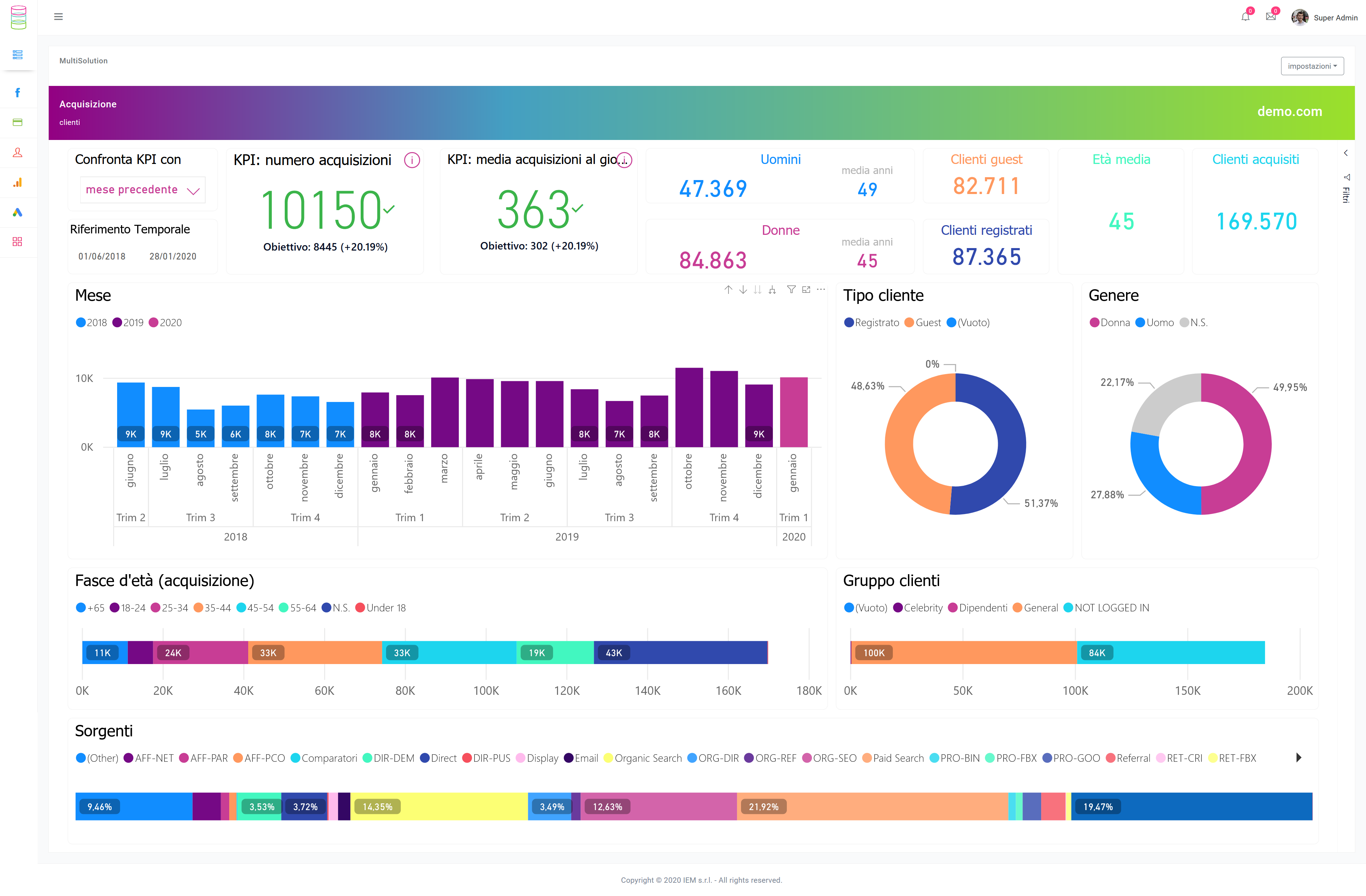Select the Google Analytics sidebar icon
This screenshot has height=896, width=1366.
18,183
